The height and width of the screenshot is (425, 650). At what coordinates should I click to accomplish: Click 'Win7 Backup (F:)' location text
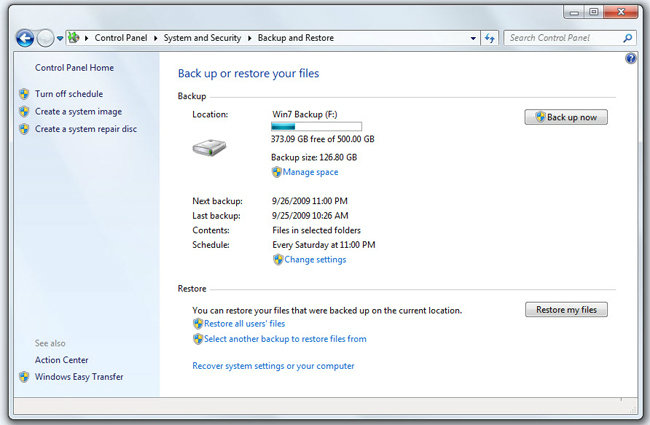pos(305,114)
